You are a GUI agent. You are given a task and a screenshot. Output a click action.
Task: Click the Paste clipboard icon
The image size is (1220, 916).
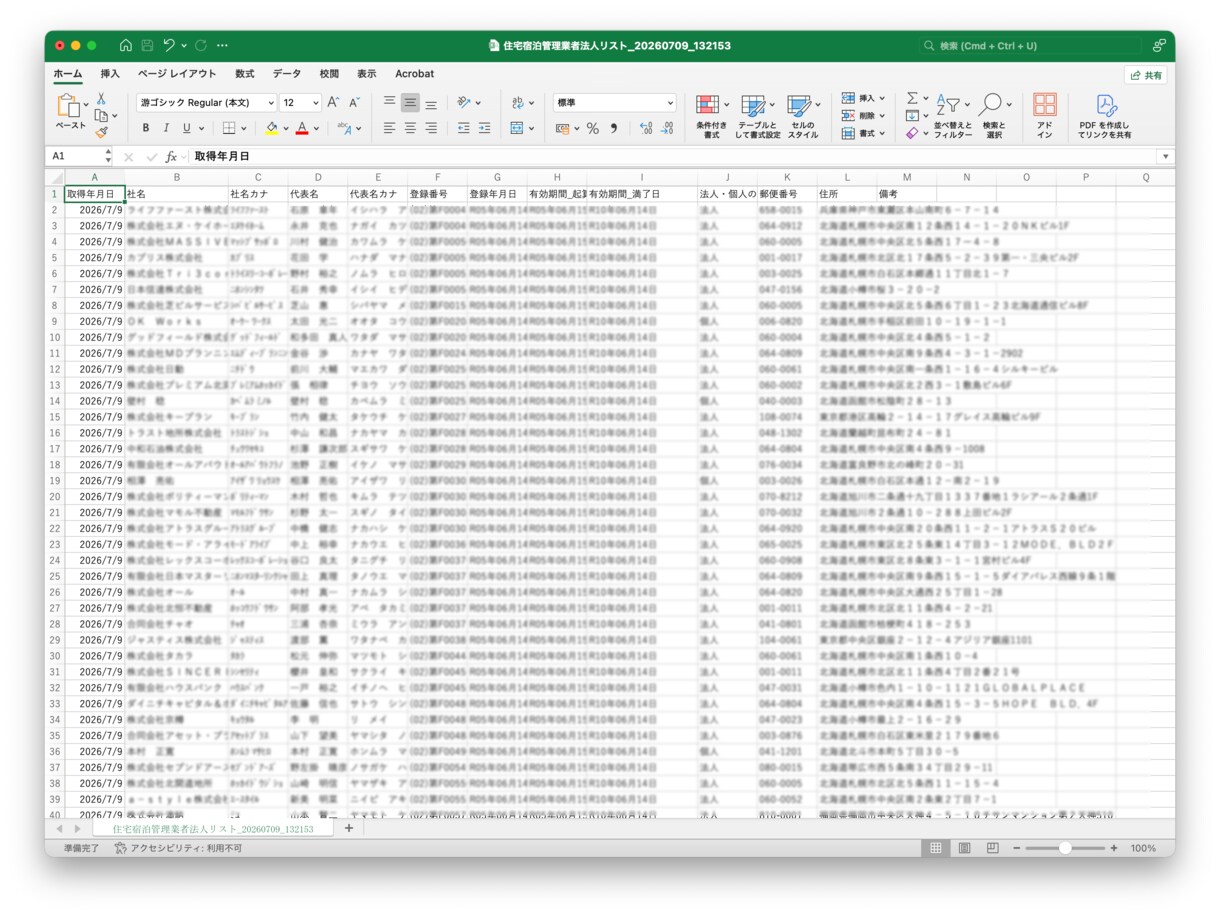tap(69, 105)
